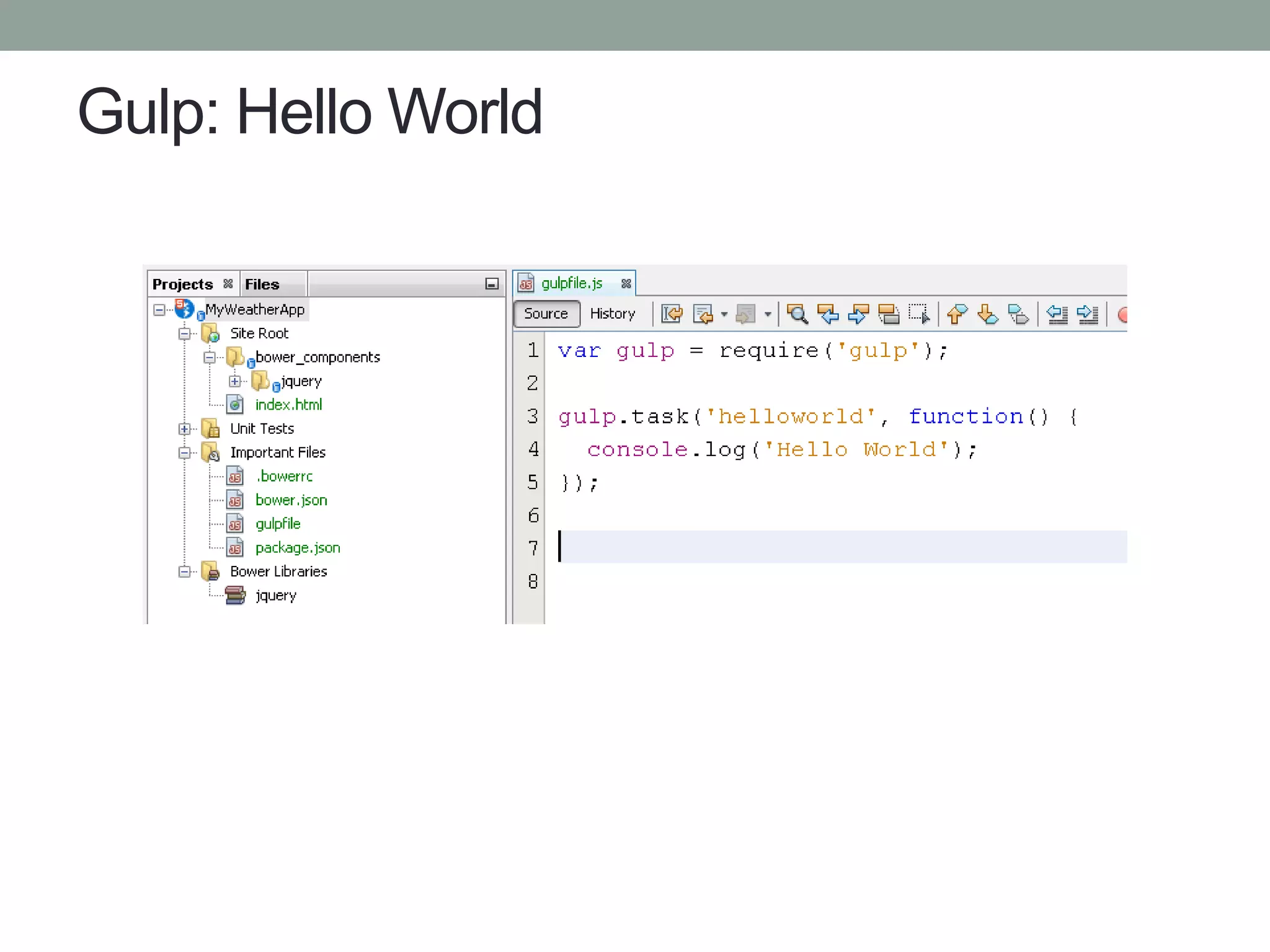This screenshot has height=952, width=1270.
Task: Collapse the Bower Libraries node
Action: pos(184,571)
